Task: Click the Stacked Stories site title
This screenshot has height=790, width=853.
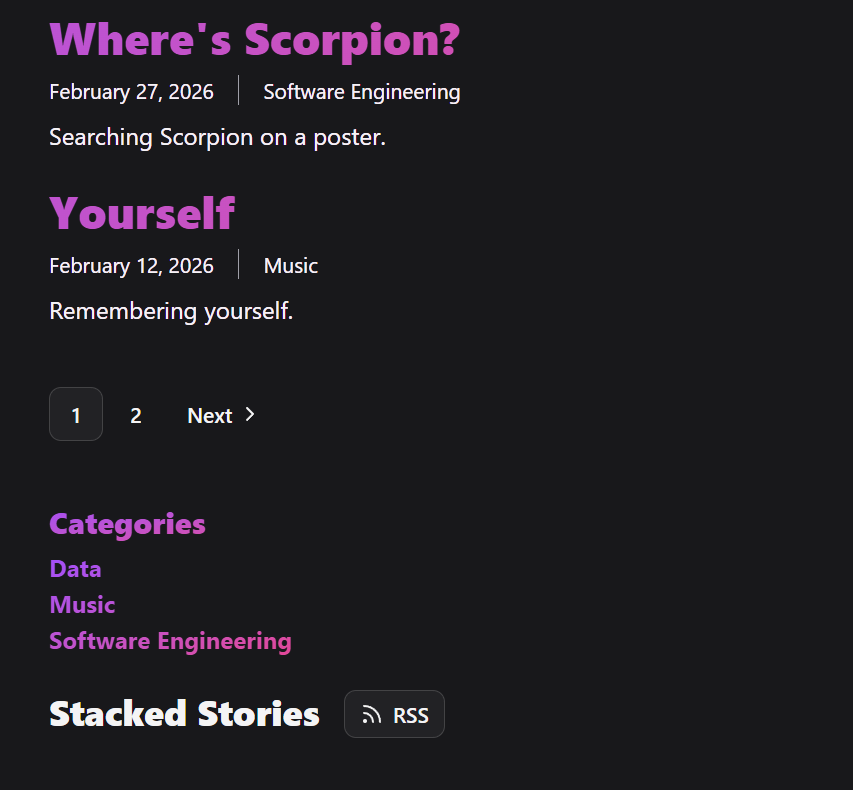Action: coord(184,714)
